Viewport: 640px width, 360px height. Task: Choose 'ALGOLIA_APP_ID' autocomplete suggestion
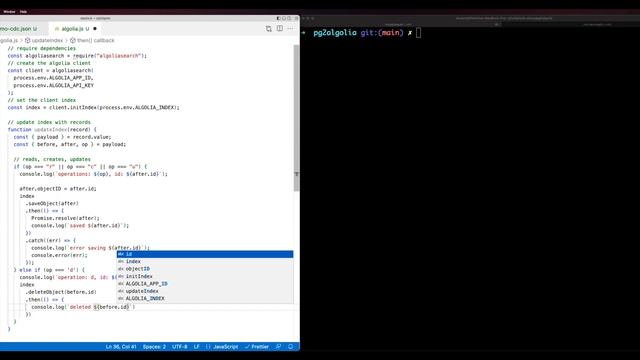(205, 284)
